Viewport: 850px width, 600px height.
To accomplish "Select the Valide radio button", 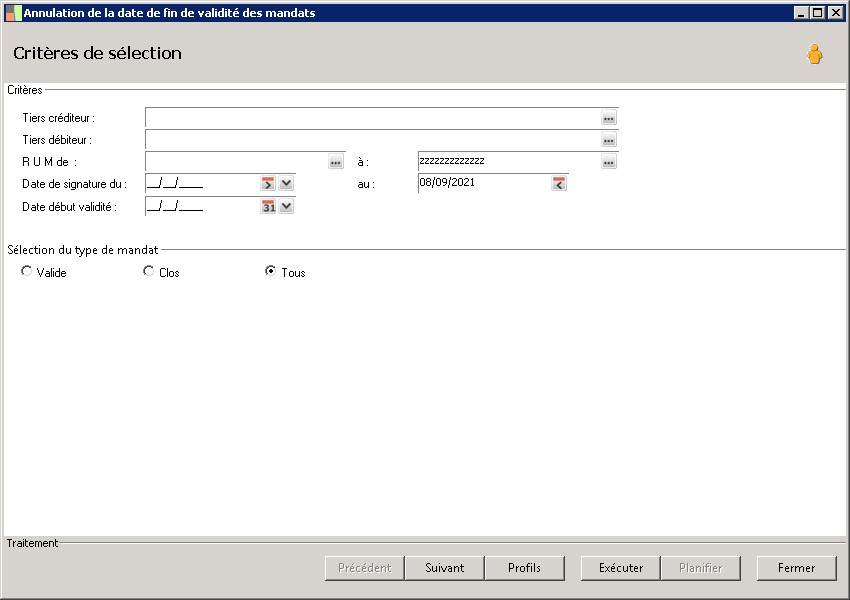I will point(27,270).
